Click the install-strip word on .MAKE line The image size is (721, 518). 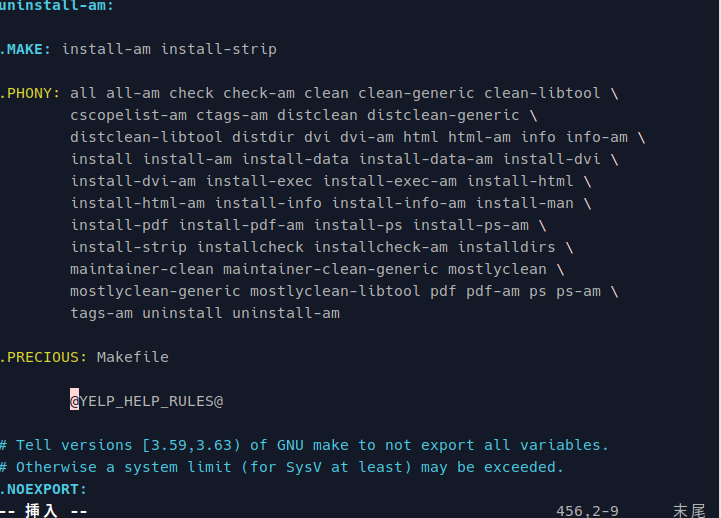click(x=219, y=49)
